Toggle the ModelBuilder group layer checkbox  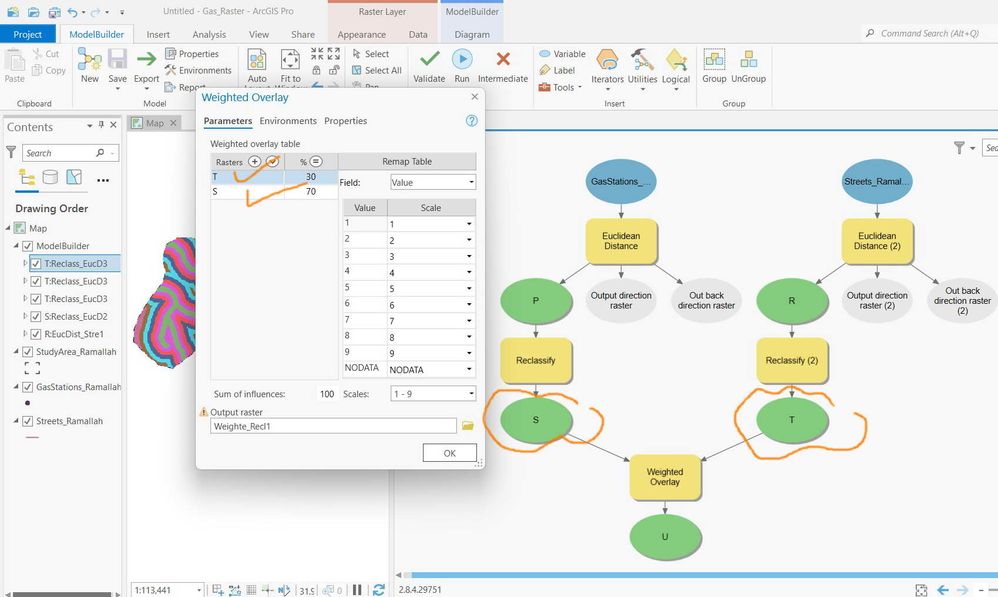[x=27, y=246]
